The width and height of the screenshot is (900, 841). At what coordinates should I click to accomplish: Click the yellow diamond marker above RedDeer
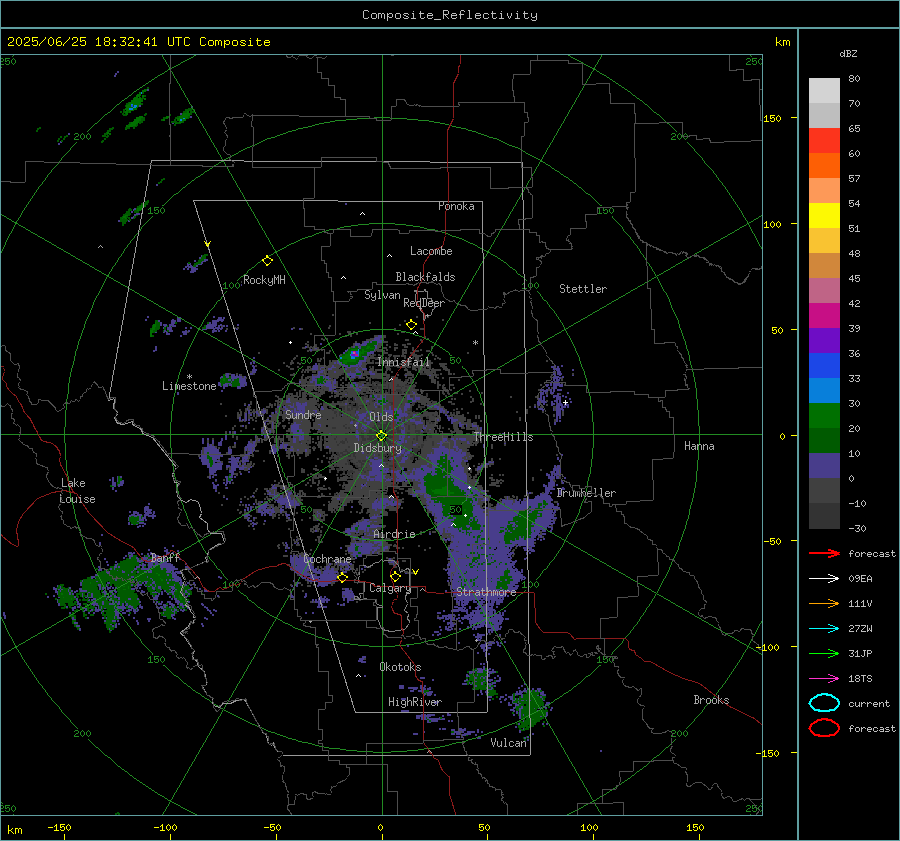click(411, 325)
